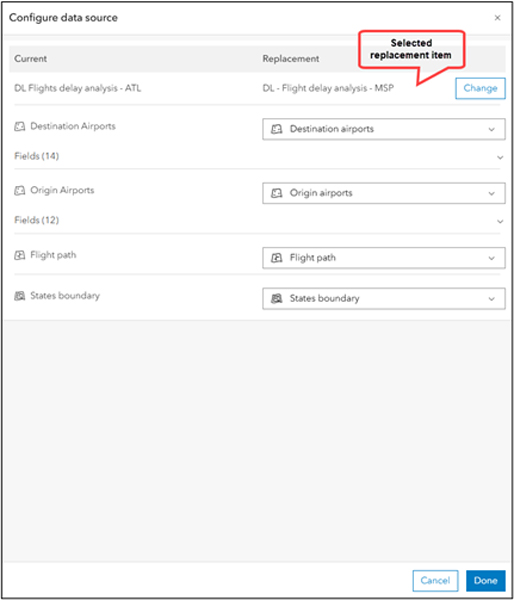Open the Origin airports replacement dropdown
514x600 pixels.
pyautogui.click(x=383, y=193)
